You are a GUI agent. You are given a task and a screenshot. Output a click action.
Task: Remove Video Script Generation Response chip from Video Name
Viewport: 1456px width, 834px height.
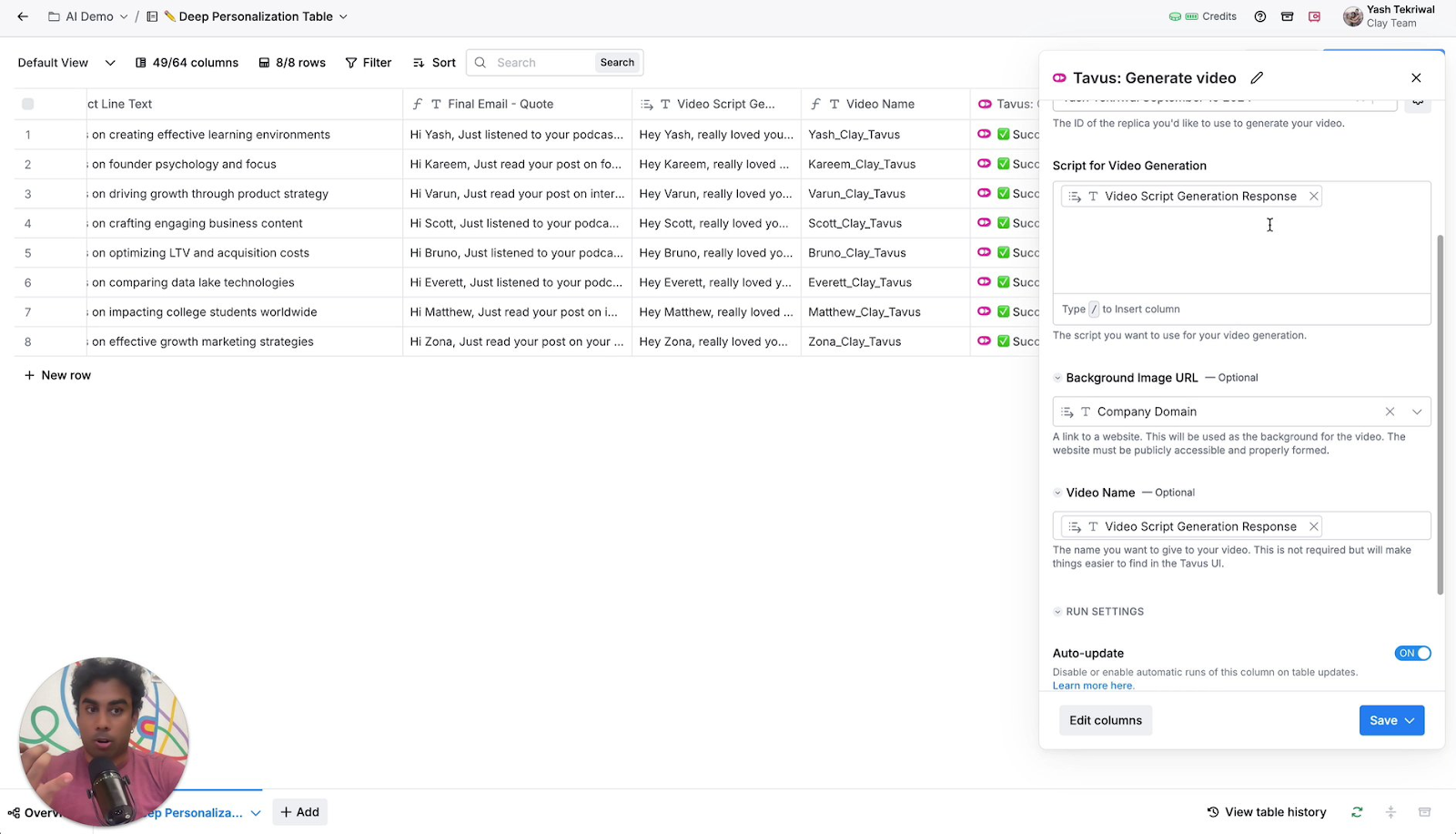pos(1314,526)
